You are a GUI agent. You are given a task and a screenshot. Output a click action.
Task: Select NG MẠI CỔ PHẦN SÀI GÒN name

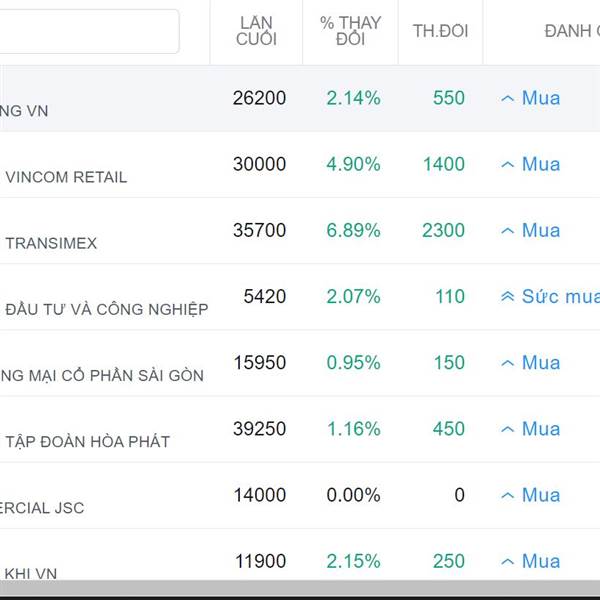click(x=102, y=375)
